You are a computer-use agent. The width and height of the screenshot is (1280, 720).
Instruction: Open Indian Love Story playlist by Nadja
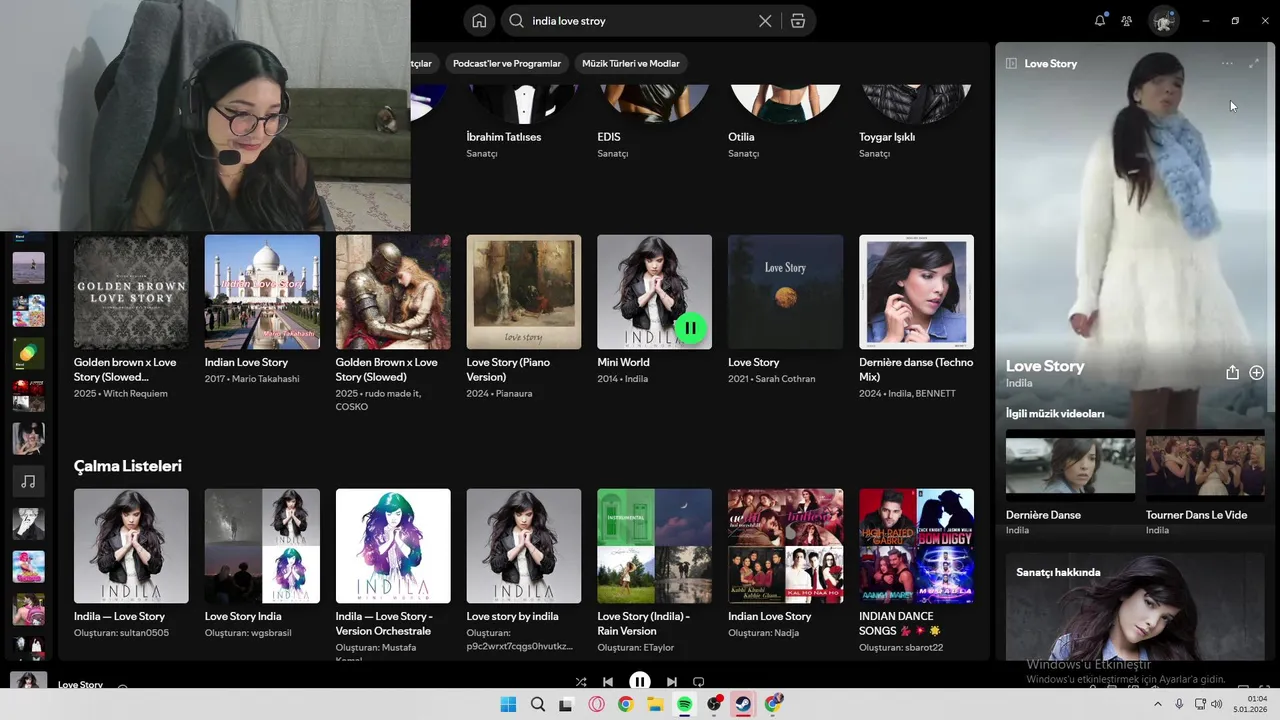click(x=785, y=546)
